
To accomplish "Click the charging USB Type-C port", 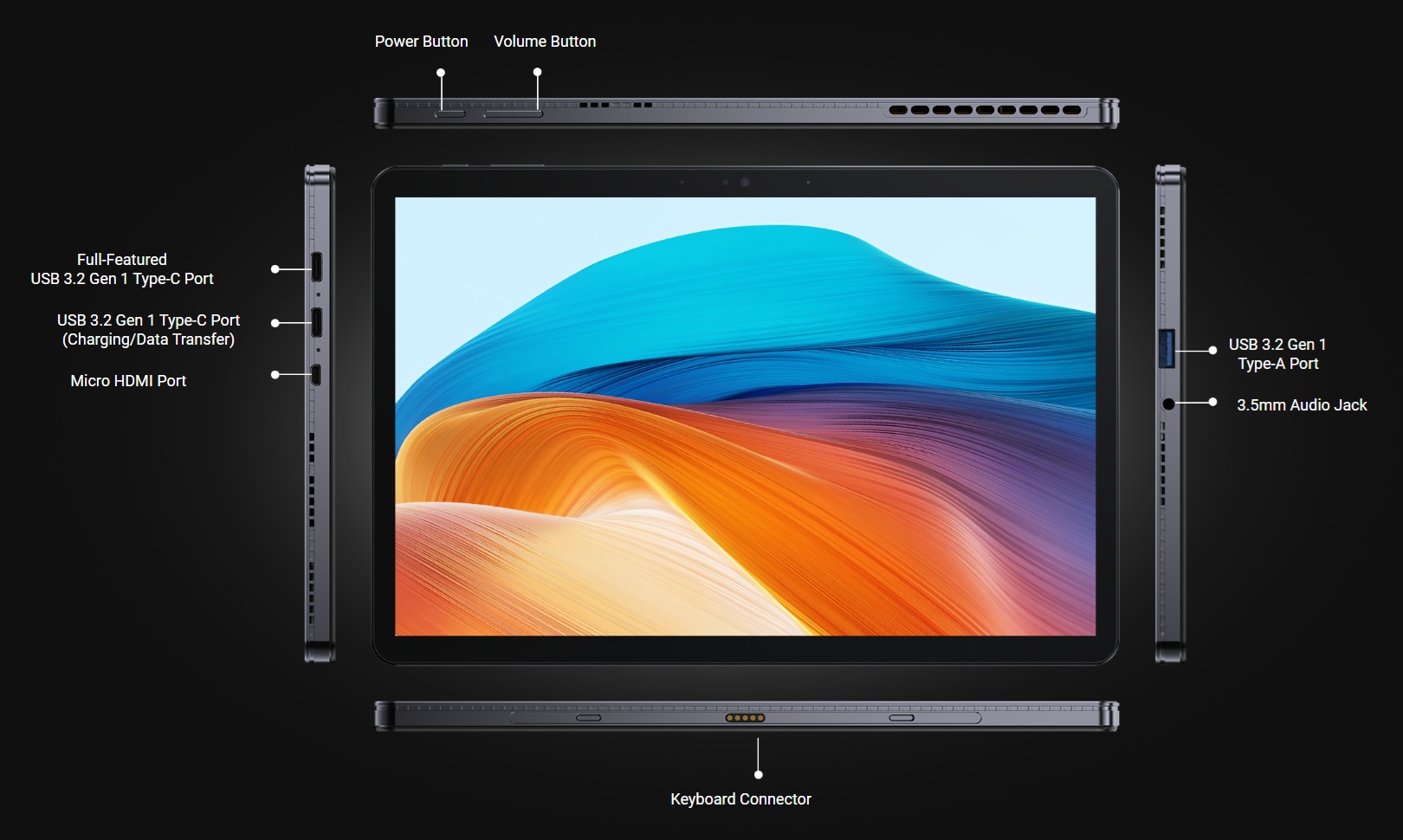I will (x=317, y=322).
